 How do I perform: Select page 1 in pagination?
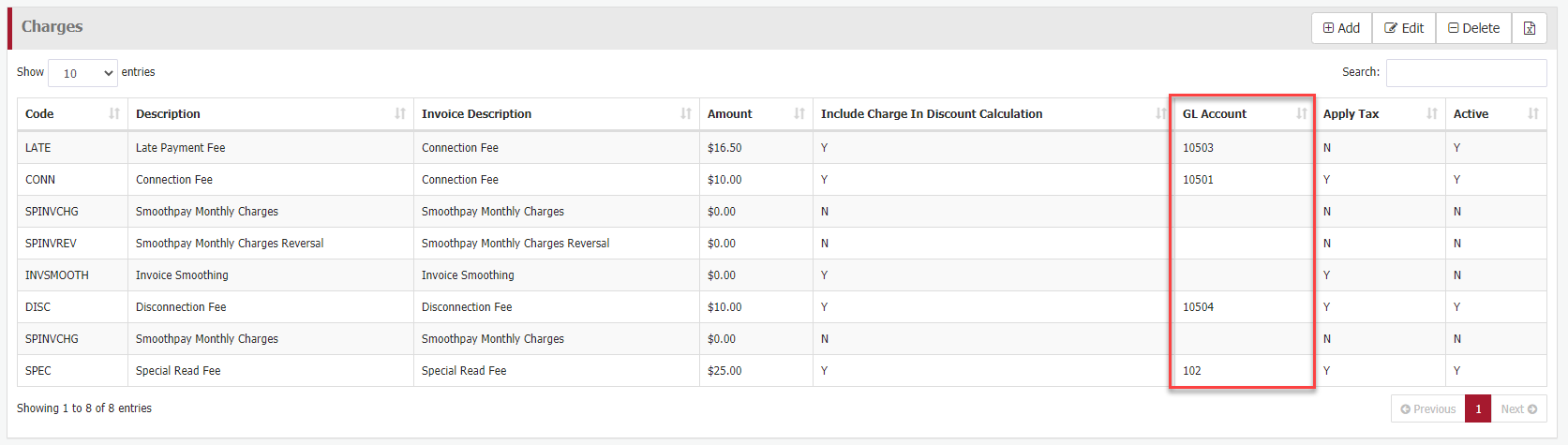pos(1478,409)
